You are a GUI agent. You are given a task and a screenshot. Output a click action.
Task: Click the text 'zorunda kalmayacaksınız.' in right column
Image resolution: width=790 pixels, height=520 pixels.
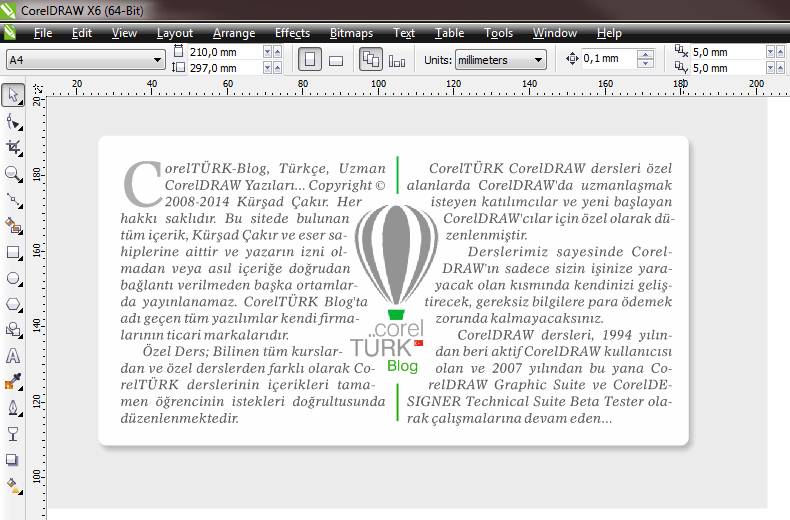click(519, 318)
